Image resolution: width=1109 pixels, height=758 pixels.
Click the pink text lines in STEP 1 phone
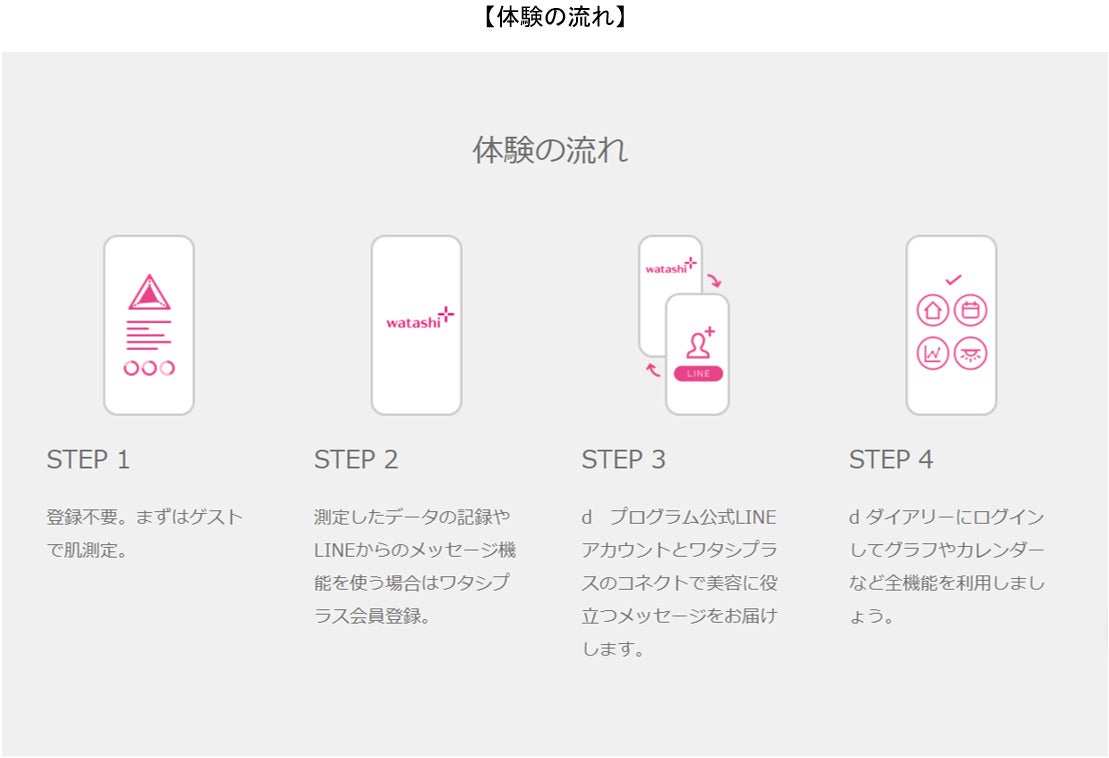[x=149, y=335]
